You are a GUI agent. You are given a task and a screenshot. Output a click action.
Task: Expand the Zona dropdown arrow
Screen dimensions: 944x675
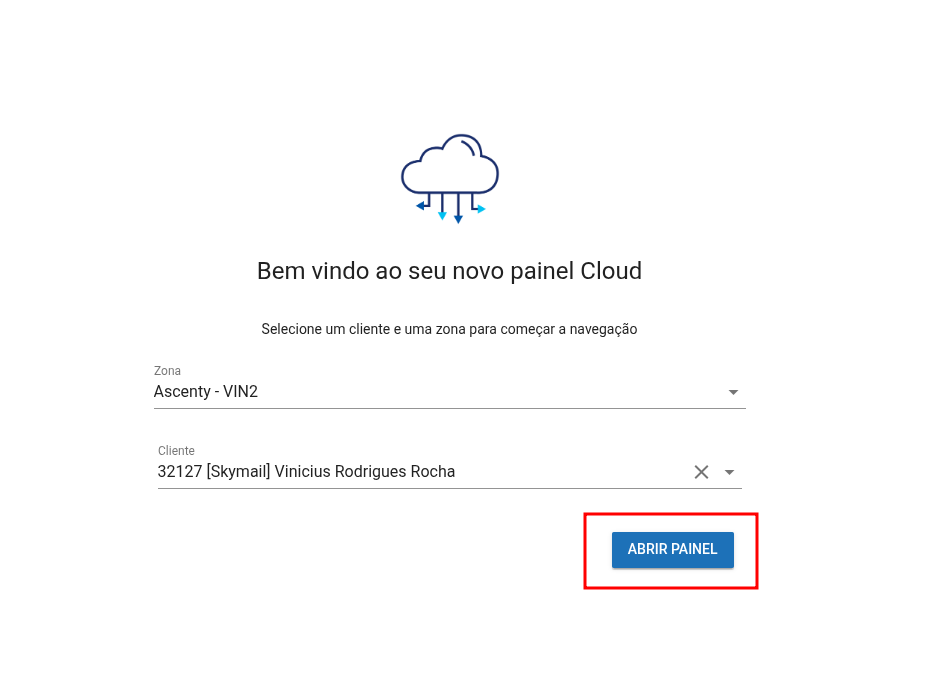(733, 392)
